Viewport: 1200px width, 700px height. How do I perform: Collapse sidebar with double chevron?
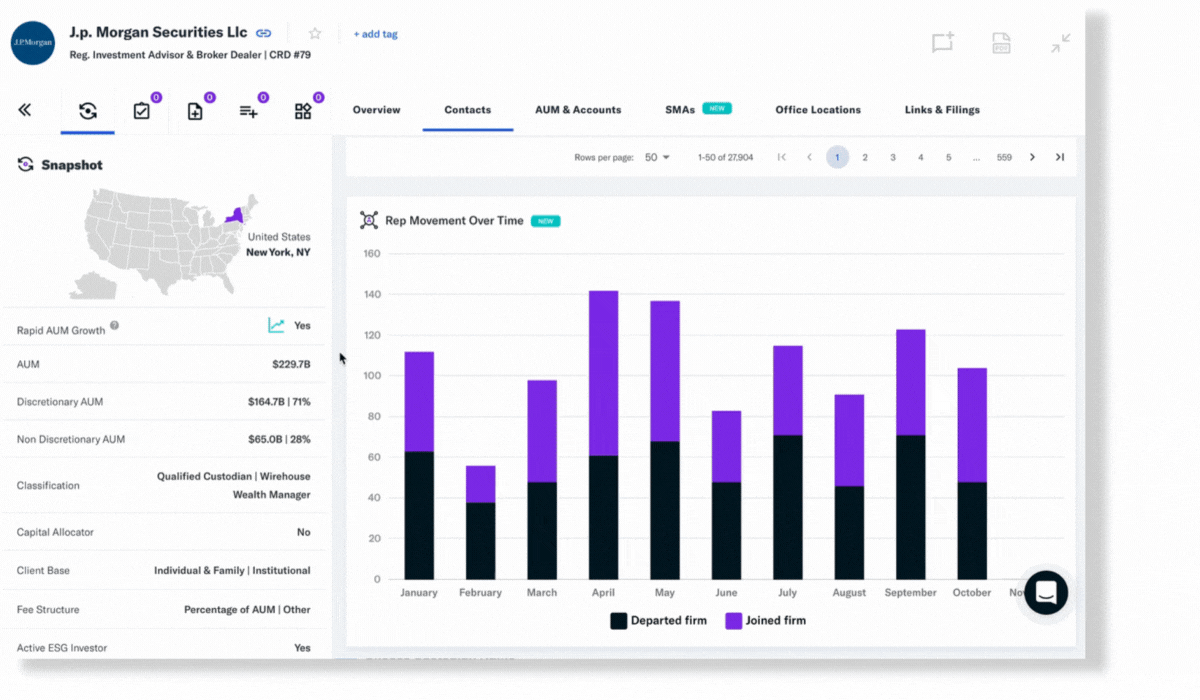pyautogui.click(x=25, y=110)
